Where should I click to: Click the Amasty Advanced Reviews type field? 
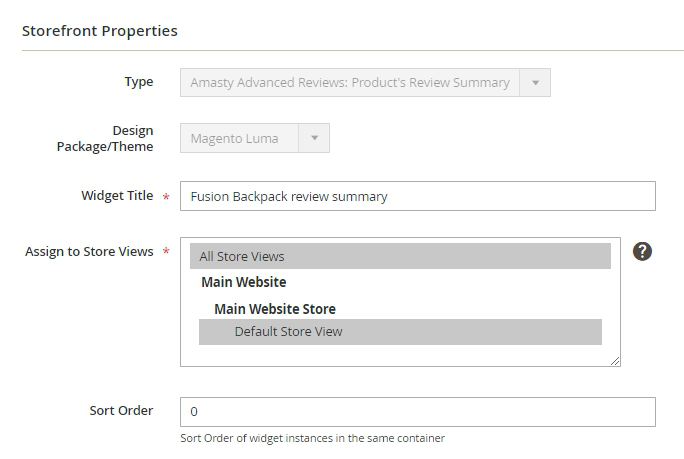pos(350,83)
